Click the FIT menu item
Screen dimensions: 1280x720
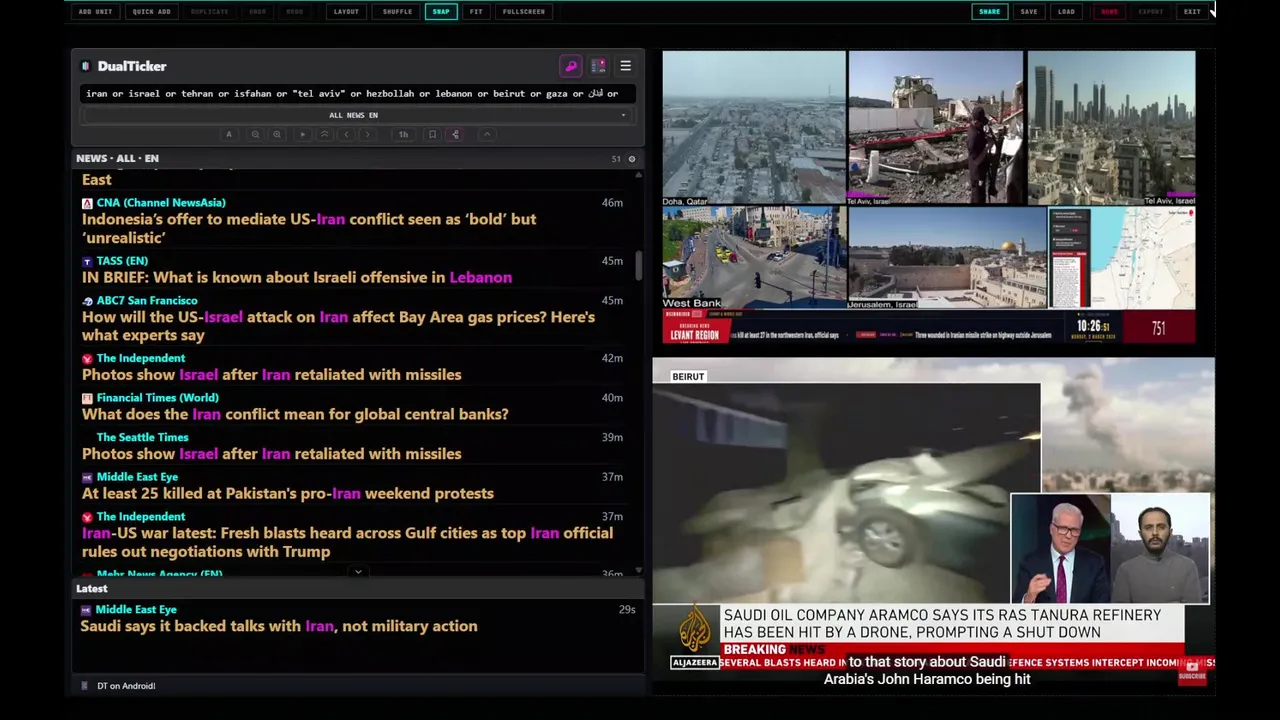coord(476,12)
